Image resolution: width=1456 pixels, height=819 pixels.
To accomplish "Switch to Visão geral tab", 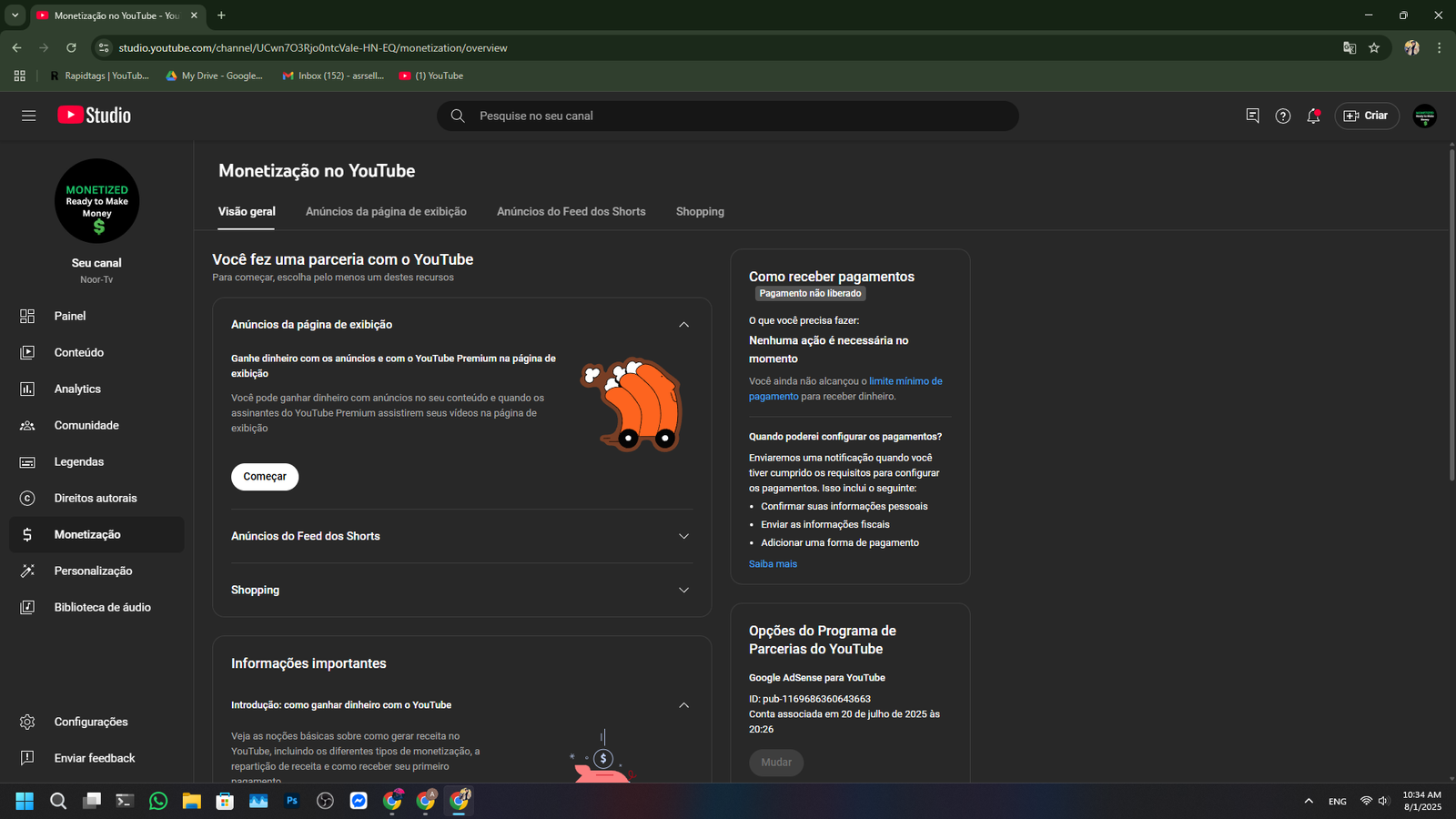I will tap(247, 211).
